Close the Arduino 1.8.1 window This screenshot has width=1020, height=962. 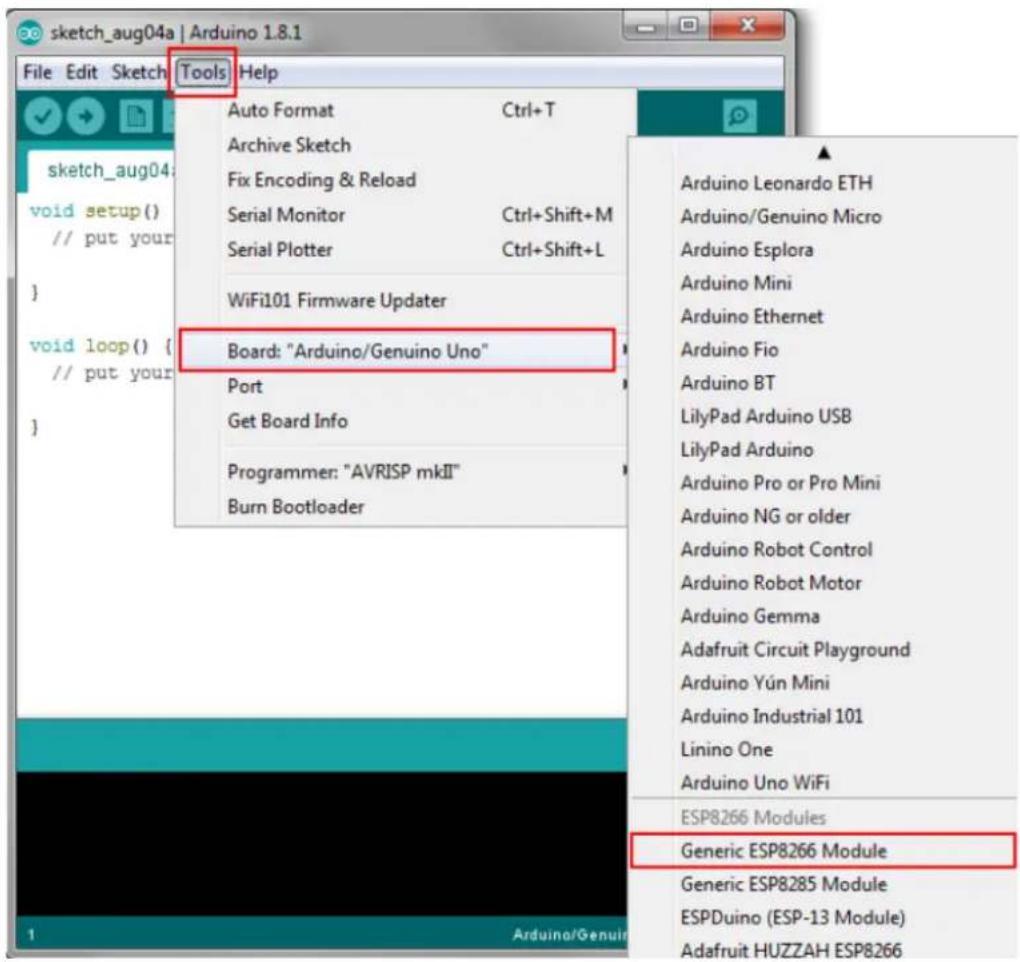[747, 27]
